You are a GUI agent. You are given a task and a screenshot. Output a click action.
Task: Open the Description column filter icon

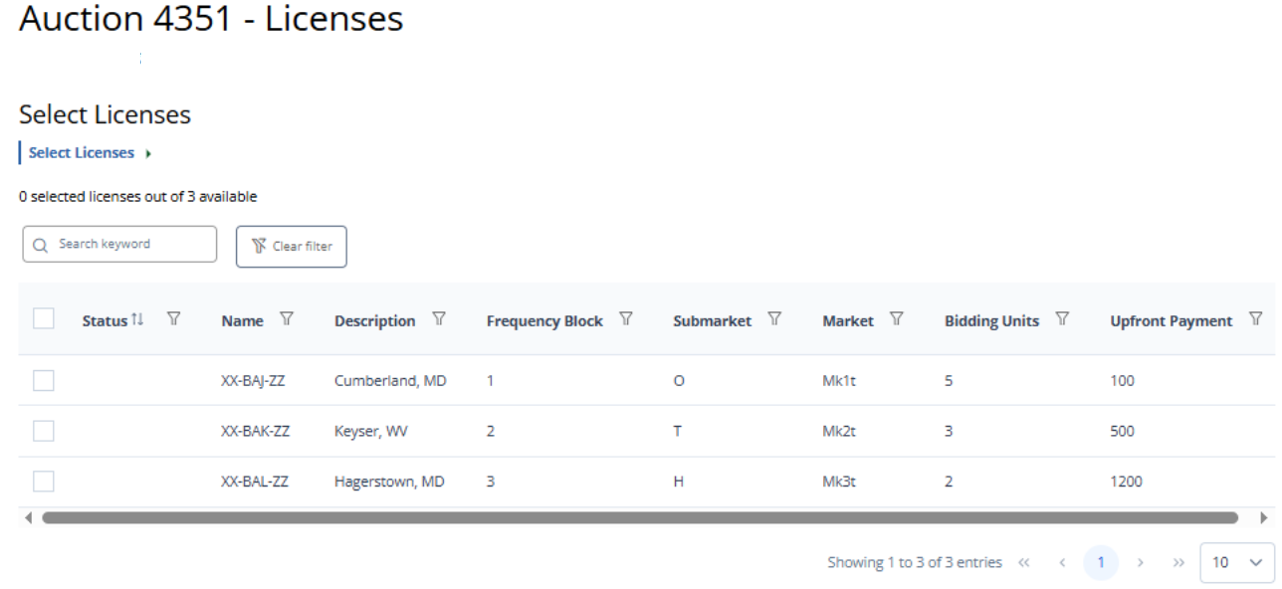coord(438,320)
